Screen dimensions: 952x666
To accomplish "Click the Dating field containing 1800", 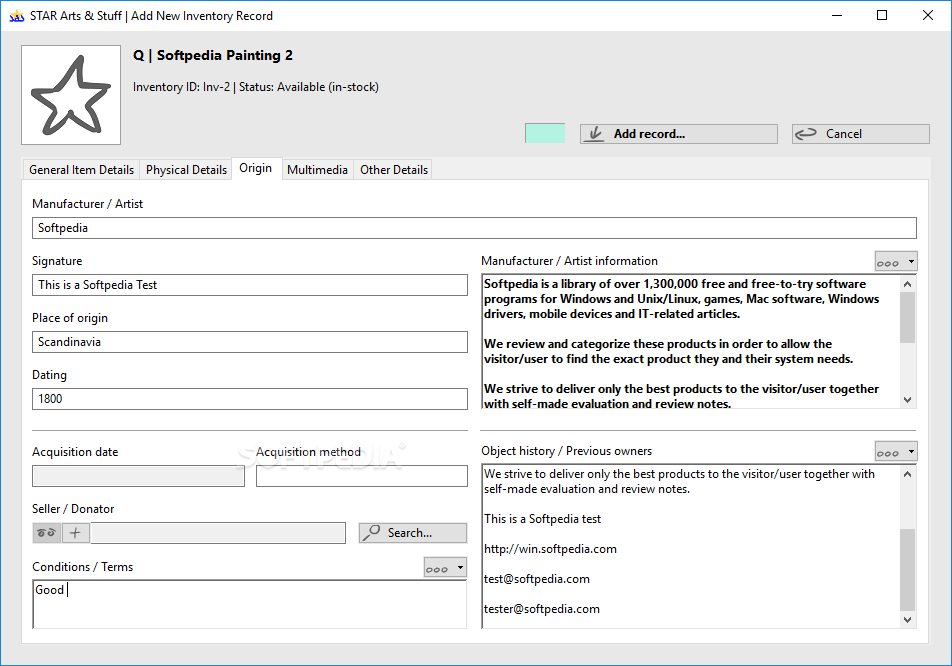I will click(250, 399).
